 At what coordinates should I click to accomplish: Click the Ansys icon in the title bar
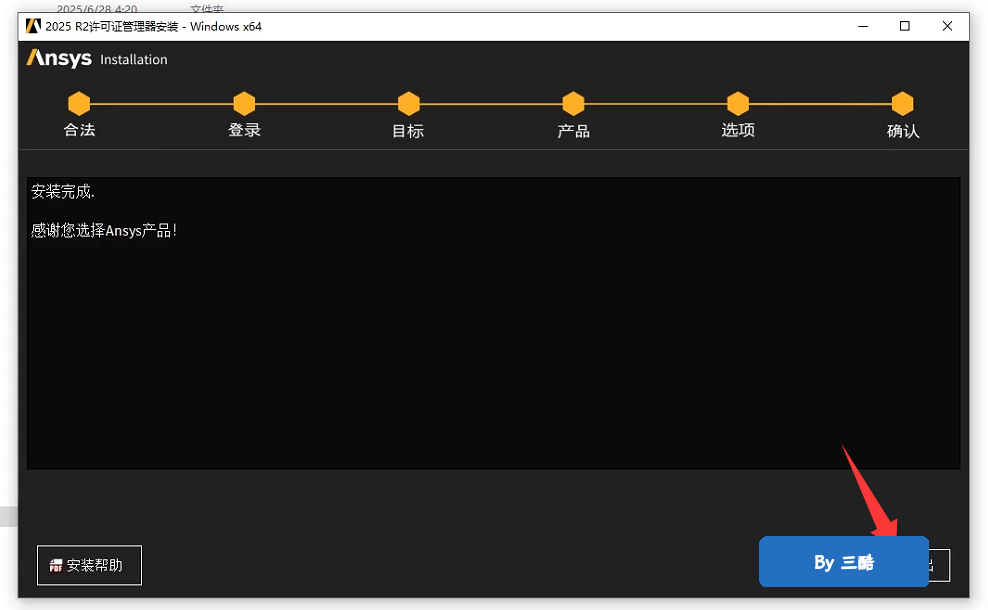click(x=33, y=26)
